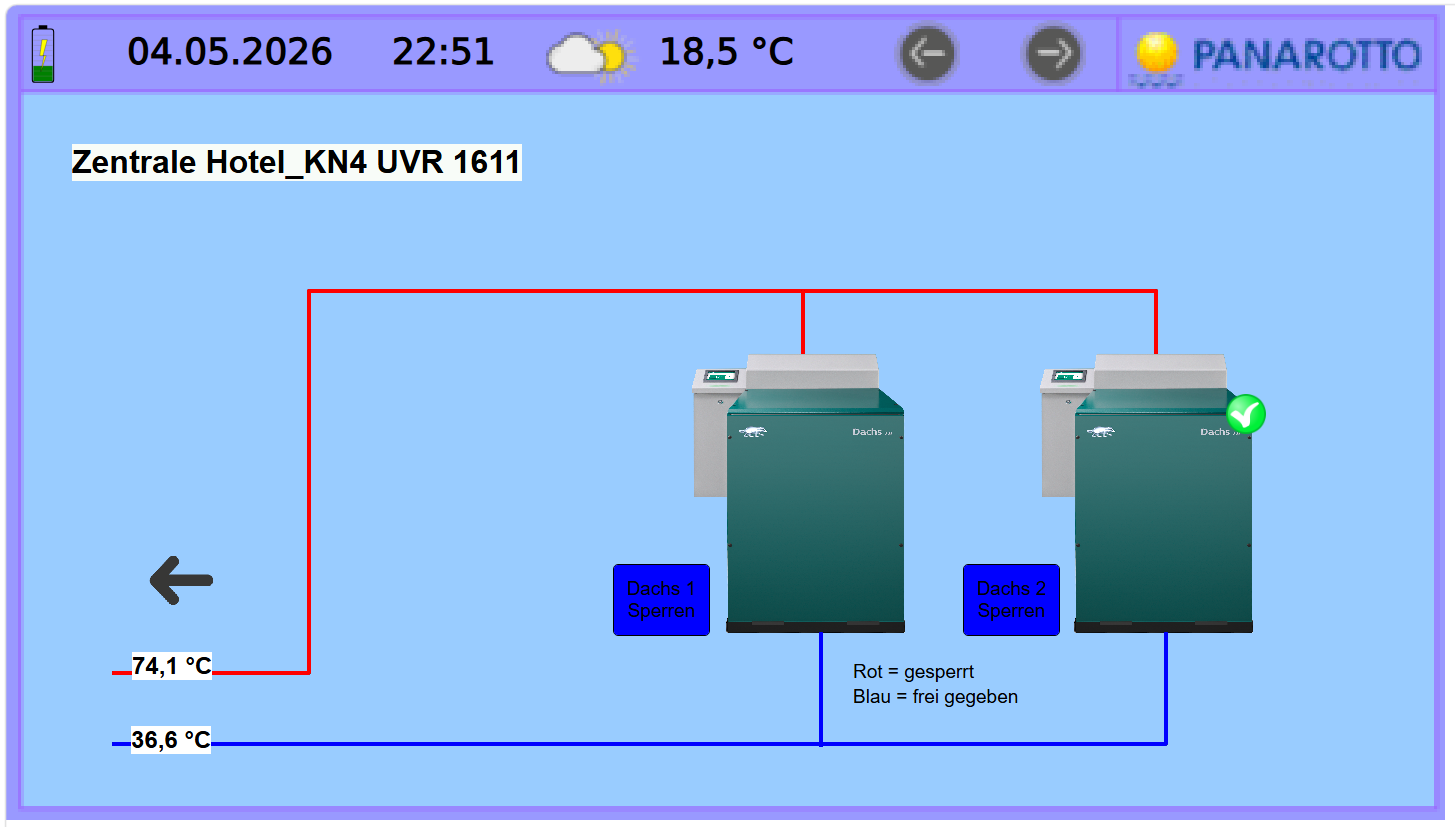This screenshot has width=1455, height=827.
Task: Click the battery status icon
Action: pos(43,54)
